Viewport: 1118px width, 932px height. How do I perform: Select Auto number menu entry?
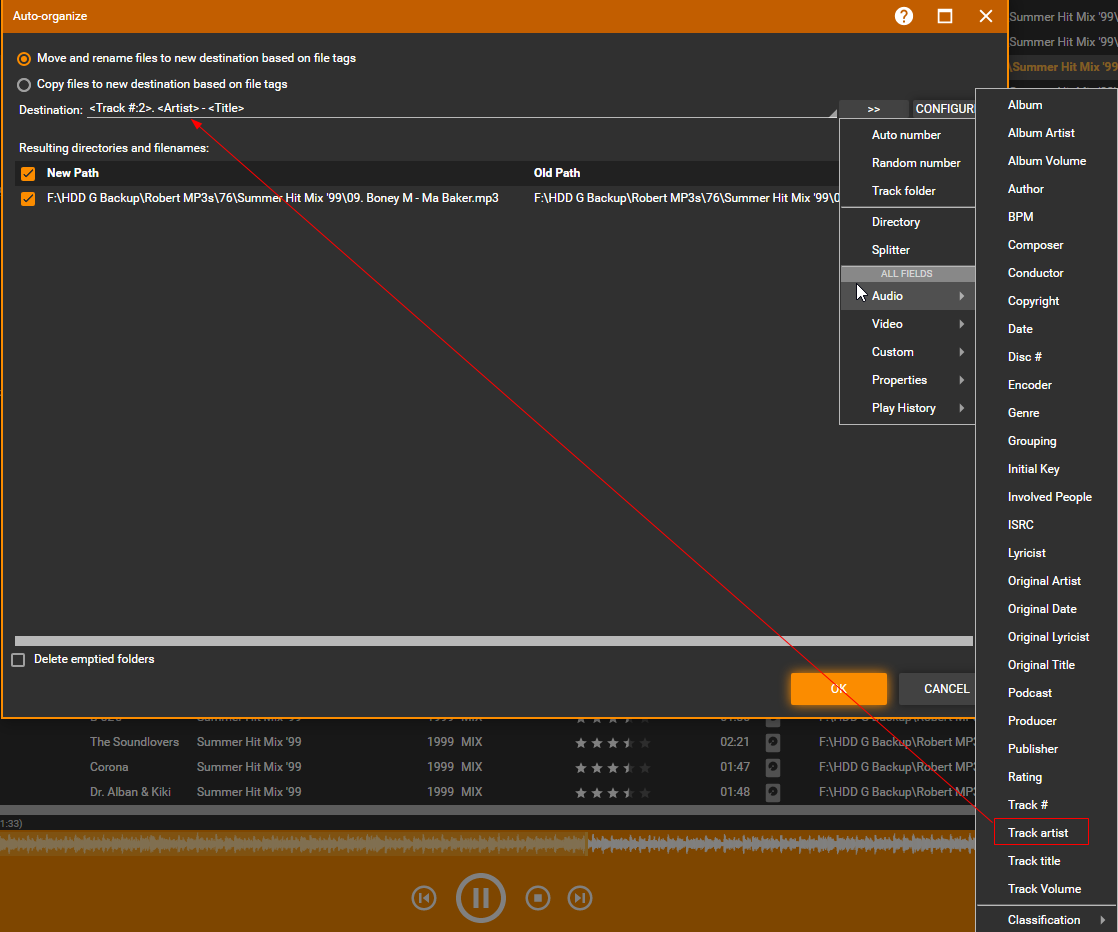(x=906, y=135)
